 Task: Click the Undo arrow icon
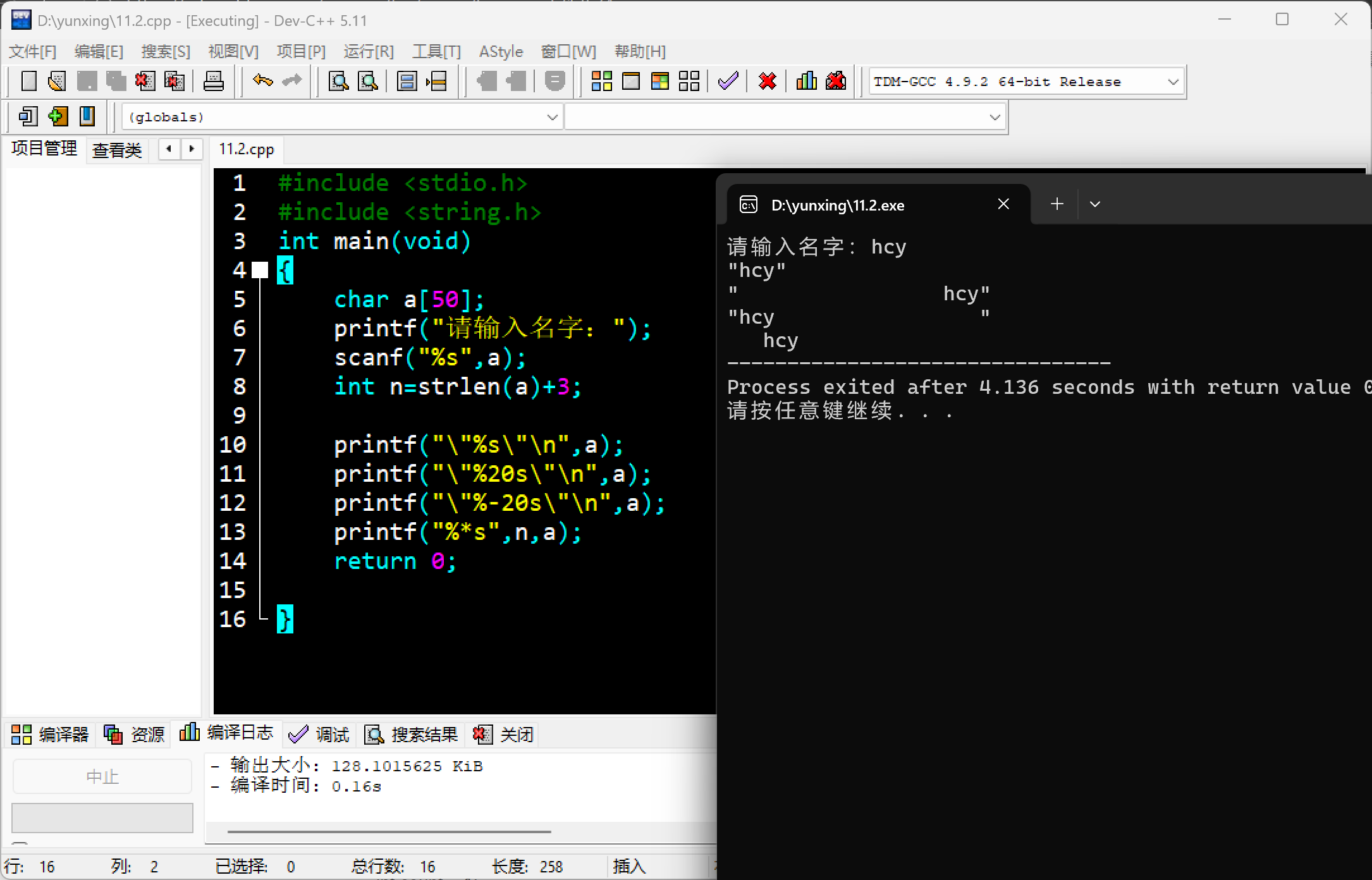pyautogui.click(x=262, y=81)
